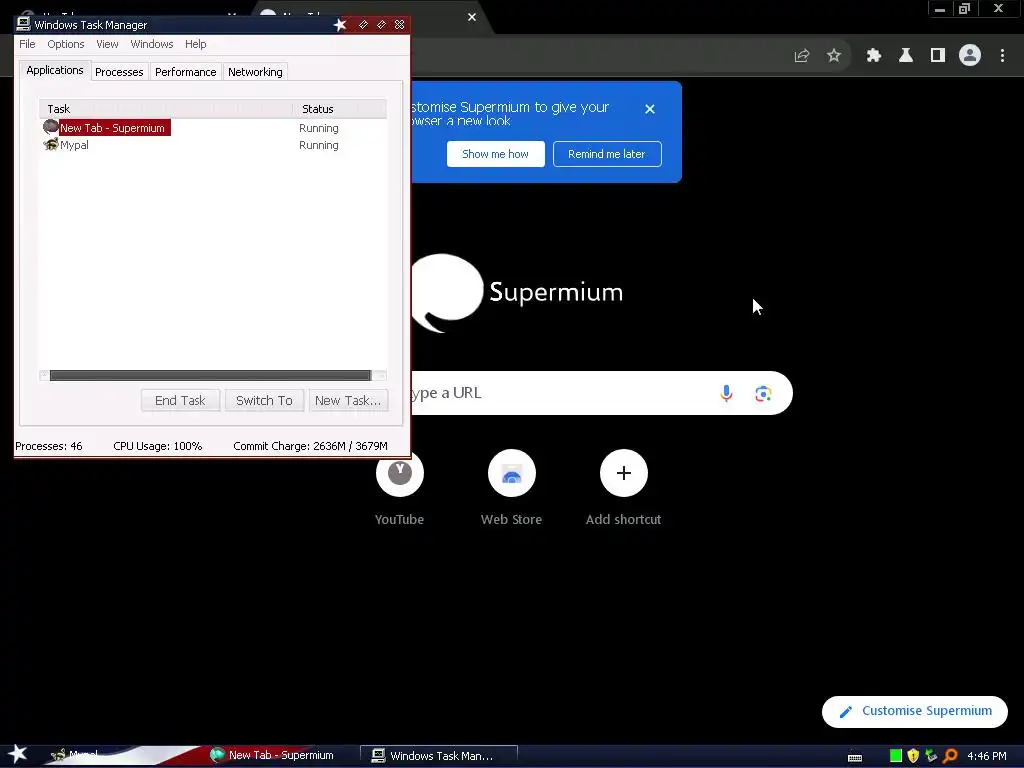1024x768 pixels.
Task: Select the New Tab - Supermium task row
Action: click(213, 127)
